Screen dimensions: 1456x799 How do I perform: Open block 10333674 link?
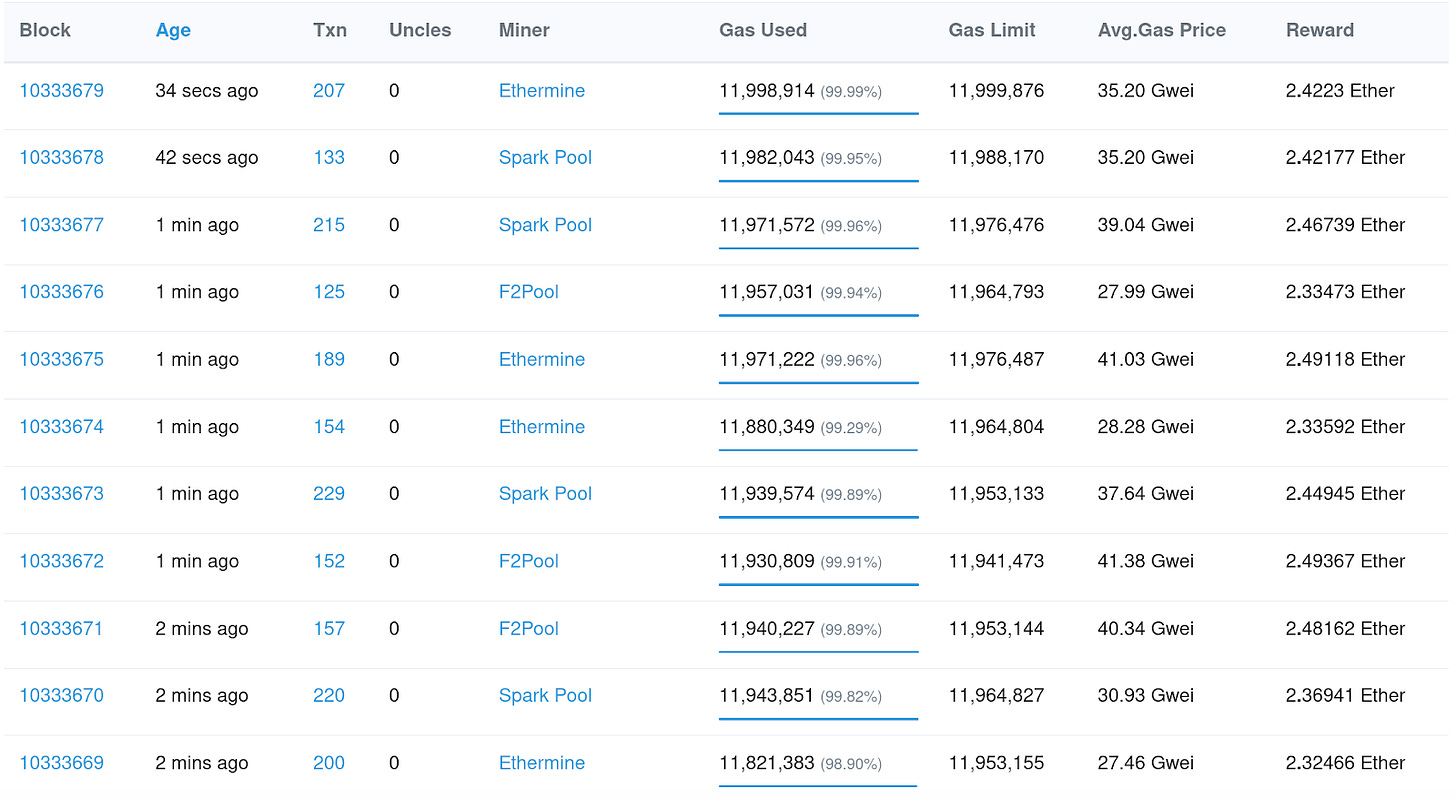tap(61, 427)
